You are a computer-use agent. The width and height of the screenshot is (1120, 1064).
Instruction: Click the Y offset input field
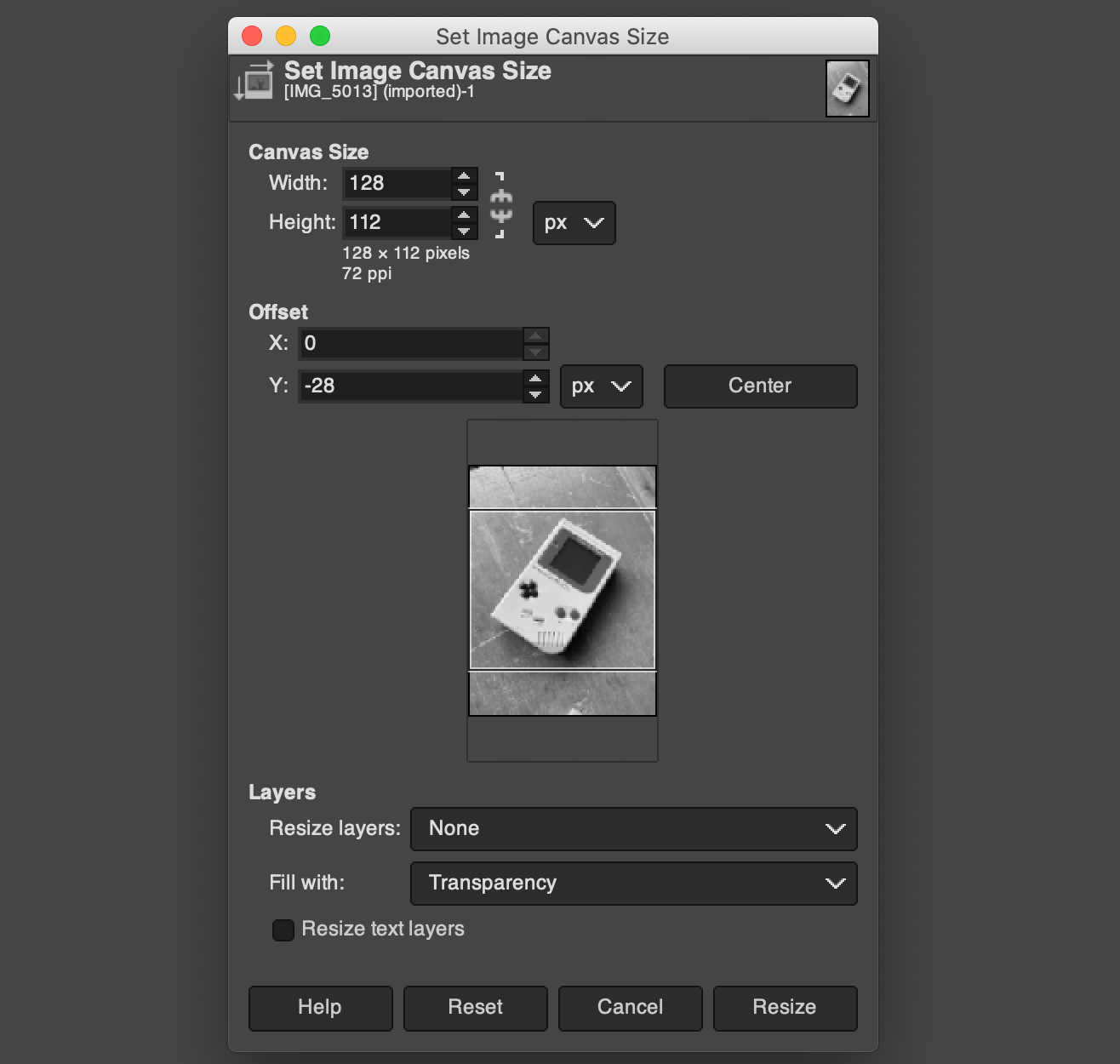(x=410, y=386)
